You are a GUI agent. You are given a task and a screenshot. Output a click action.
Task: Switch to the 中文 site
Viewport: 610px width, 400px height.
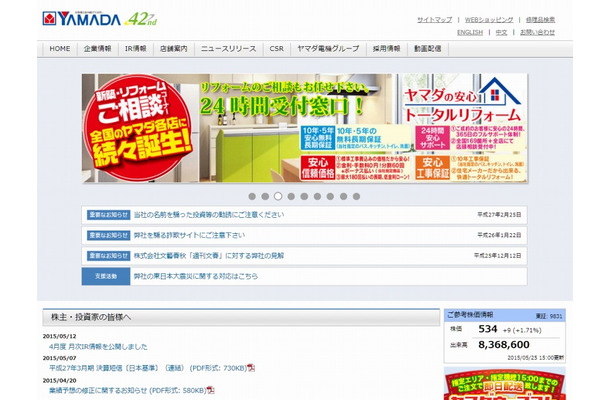[501, 32]
